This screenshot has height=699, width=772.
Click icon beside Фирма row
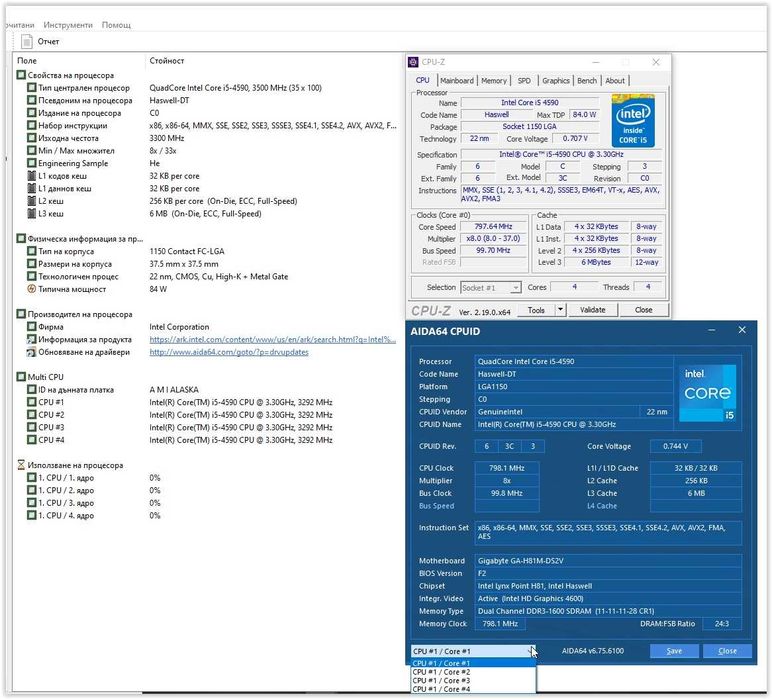(x=32, y=327)
